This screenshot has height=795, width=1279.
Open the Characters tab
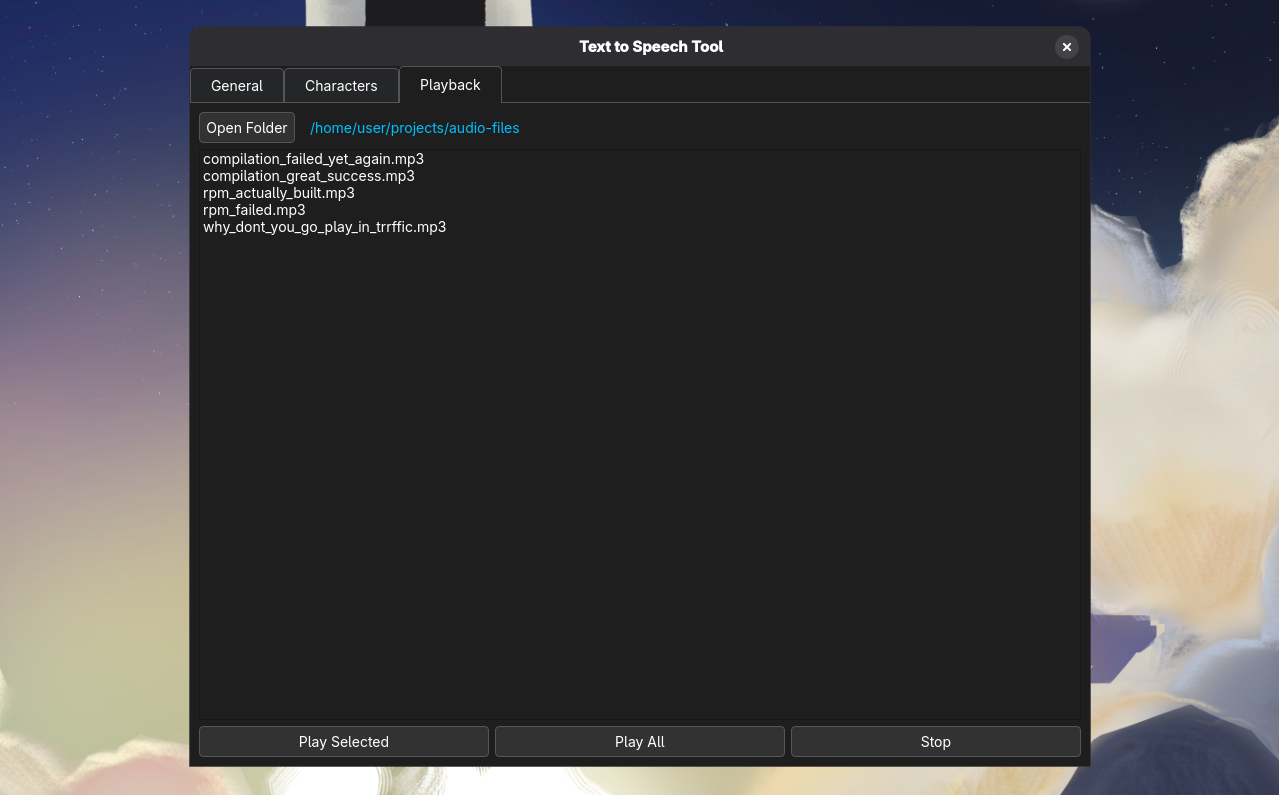coord(341,86)
